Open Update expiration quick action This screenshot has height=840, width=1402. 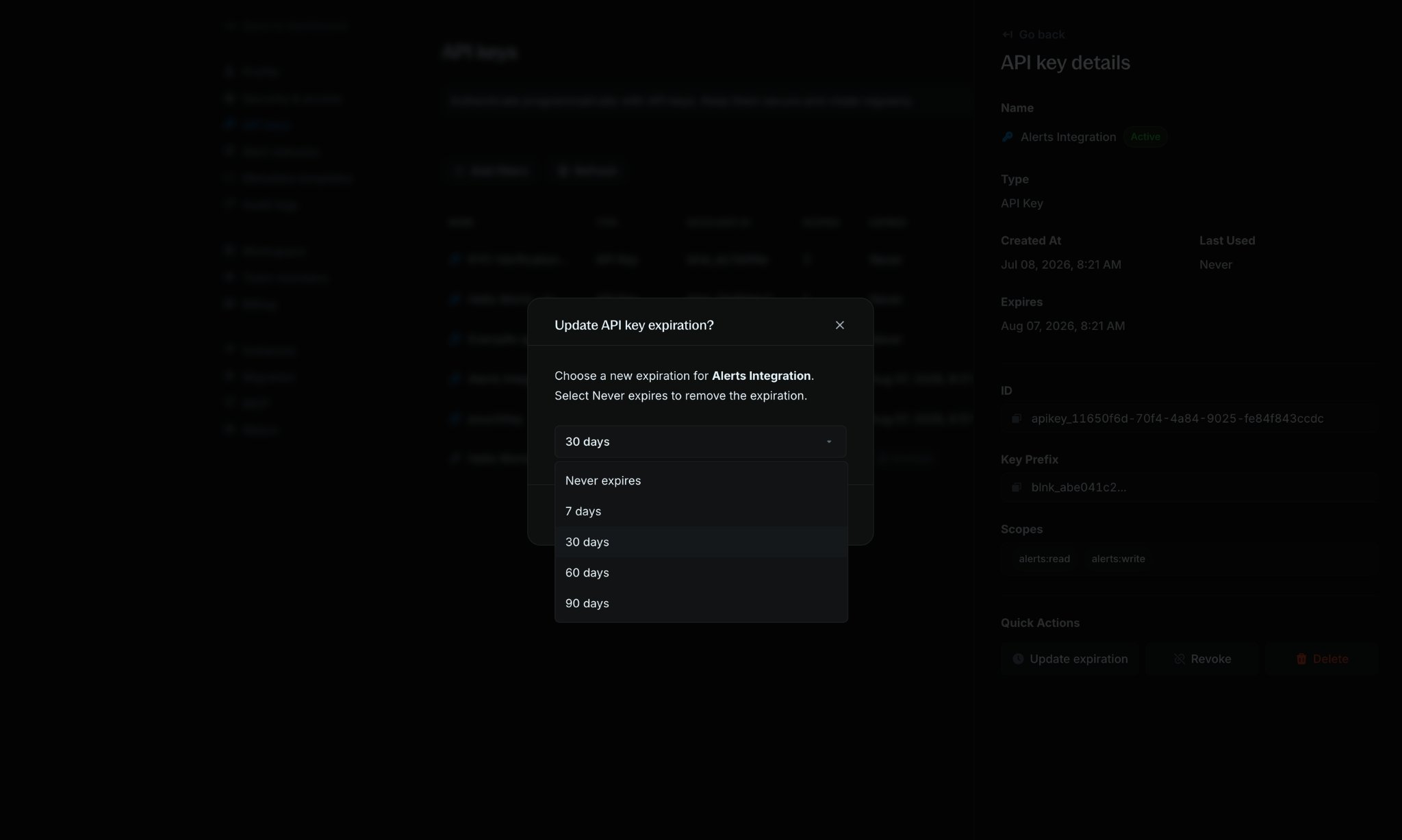tap(1070, 659)
